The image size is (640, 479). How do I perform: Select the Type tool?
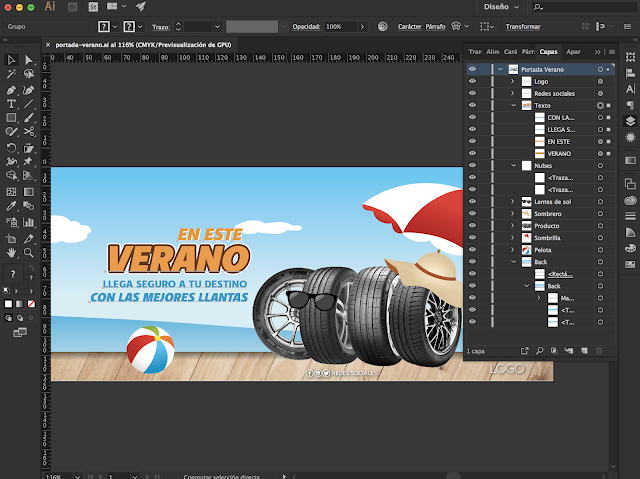point(11,103)
